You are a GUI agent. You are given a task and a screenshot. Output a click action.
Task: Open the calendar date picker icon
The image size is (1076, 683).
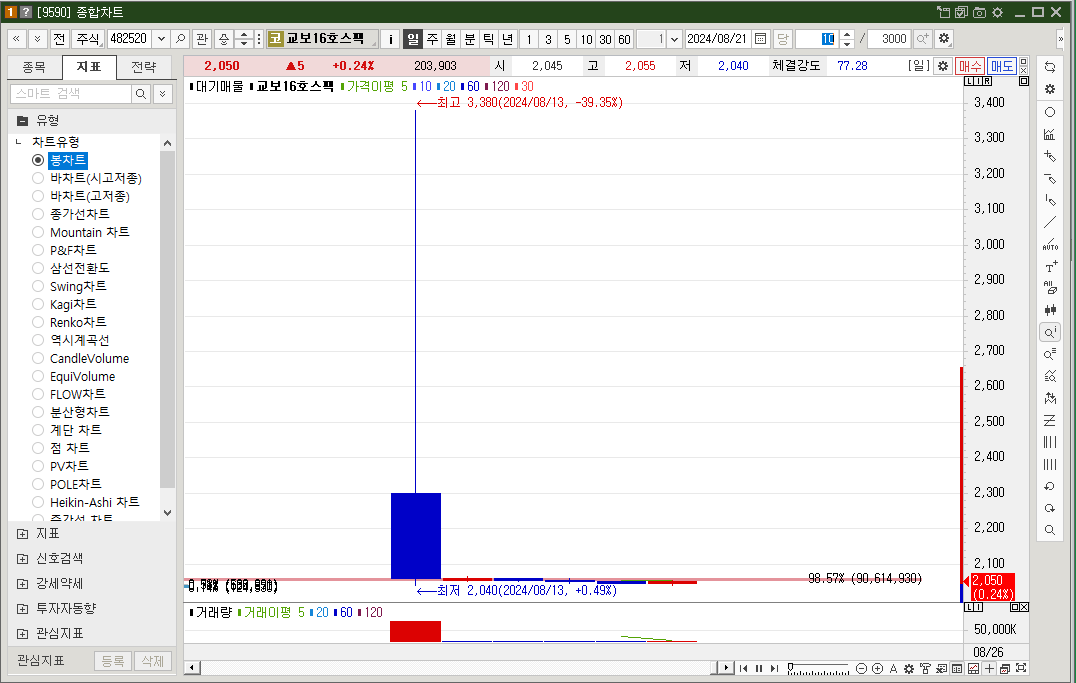coord(760,39)
